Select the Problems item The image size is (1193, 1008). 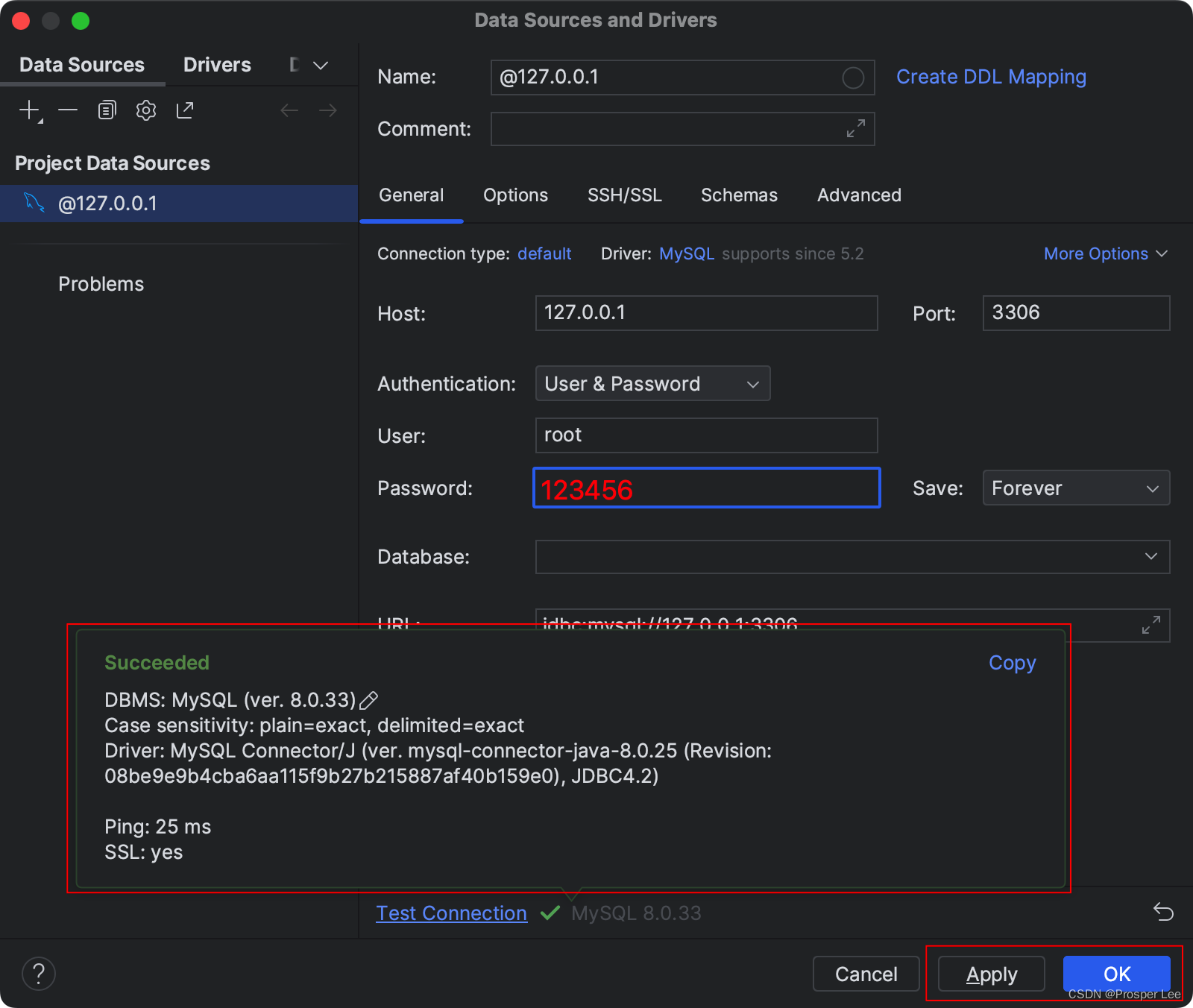coord(101,284)
